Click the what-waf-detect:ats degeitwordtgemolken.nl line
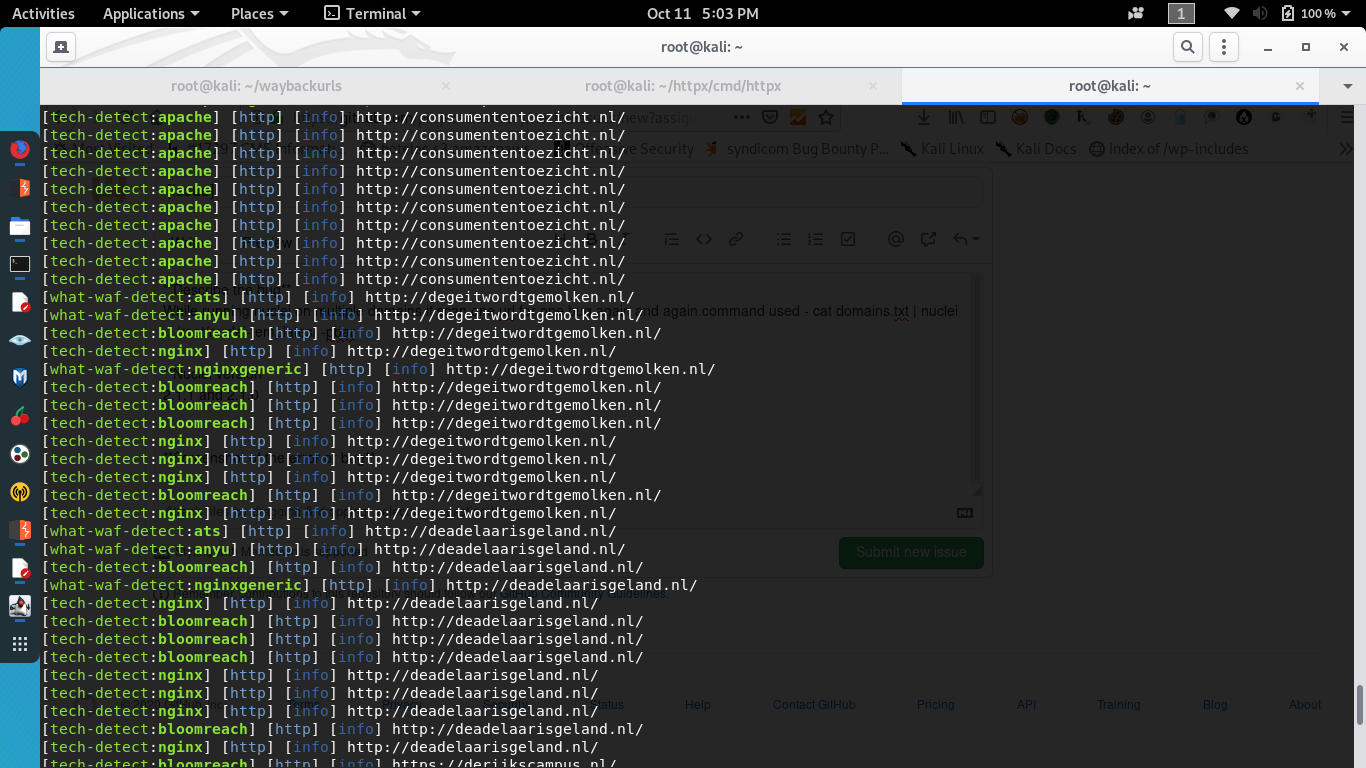Viewport: 1366px width, 768px height. point(338,297)
